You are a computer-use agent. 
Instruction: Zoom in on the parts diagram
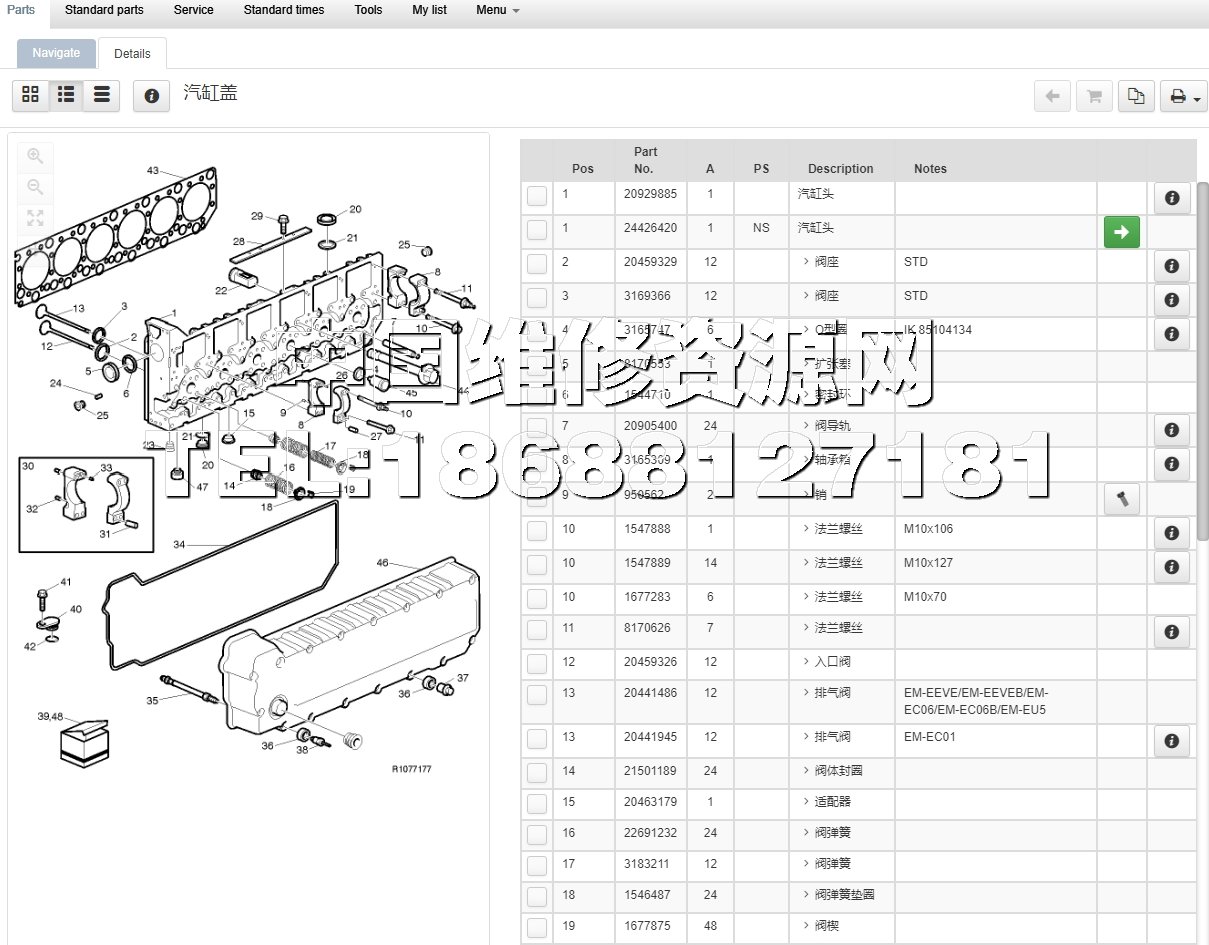[x=35, y=156]
